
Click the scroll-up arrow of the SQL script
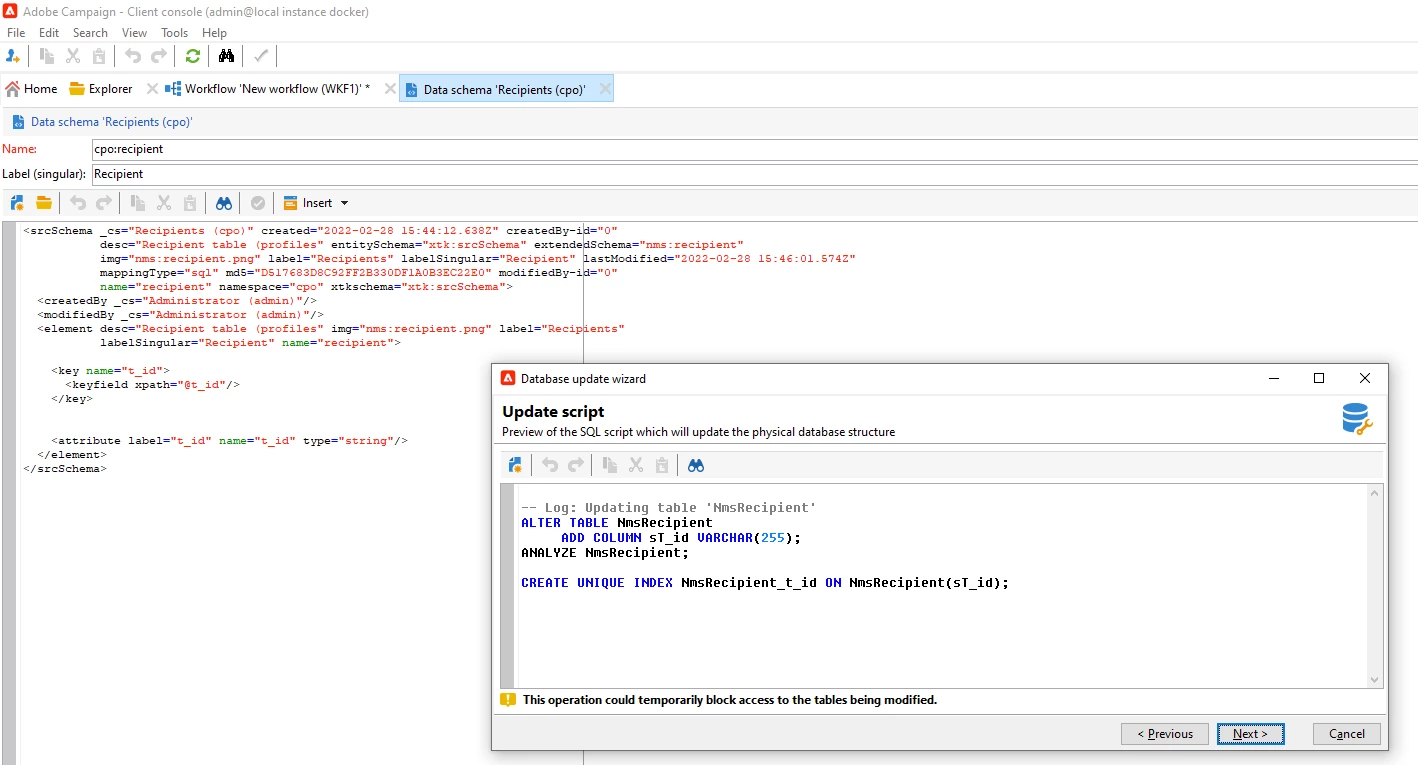pos(1375,493)
